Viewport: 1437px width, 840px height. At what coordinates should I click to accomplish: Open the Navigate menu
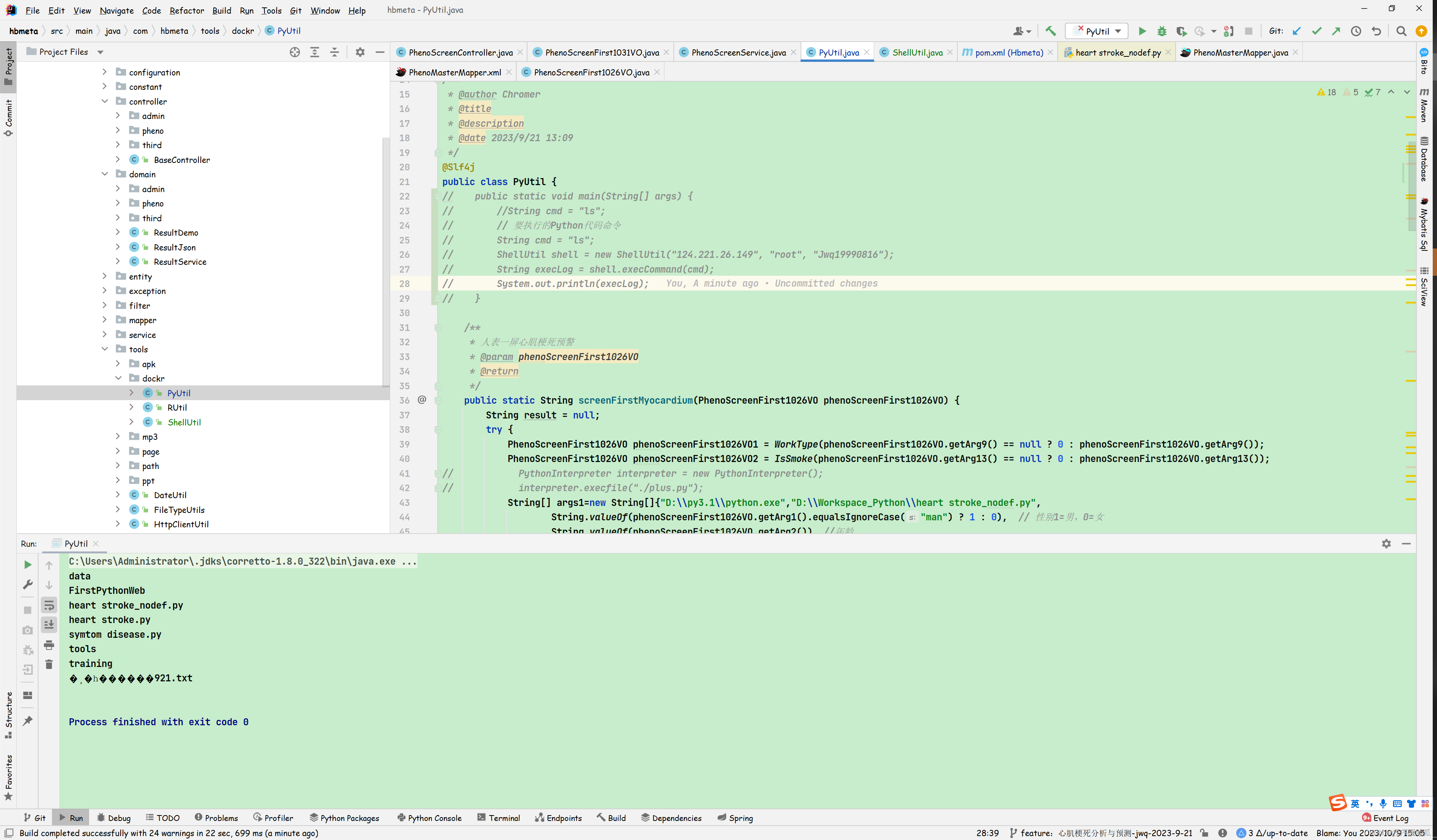[x=116, y=10]
